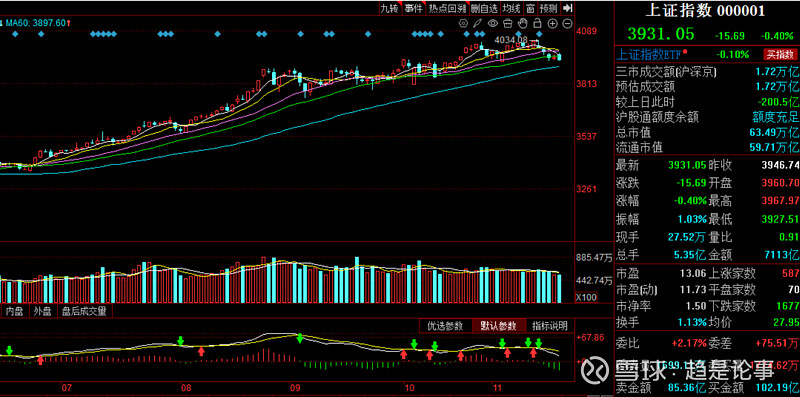Click the 振幅 value 1.03%
800x397 pixels.
pyautogui.click(x=692, y=219)
